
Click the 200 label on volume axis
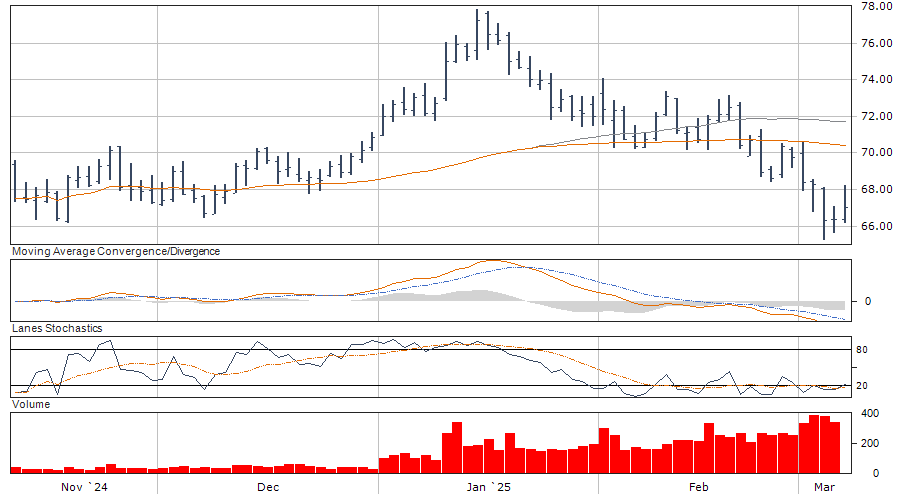tap(873, 444)
